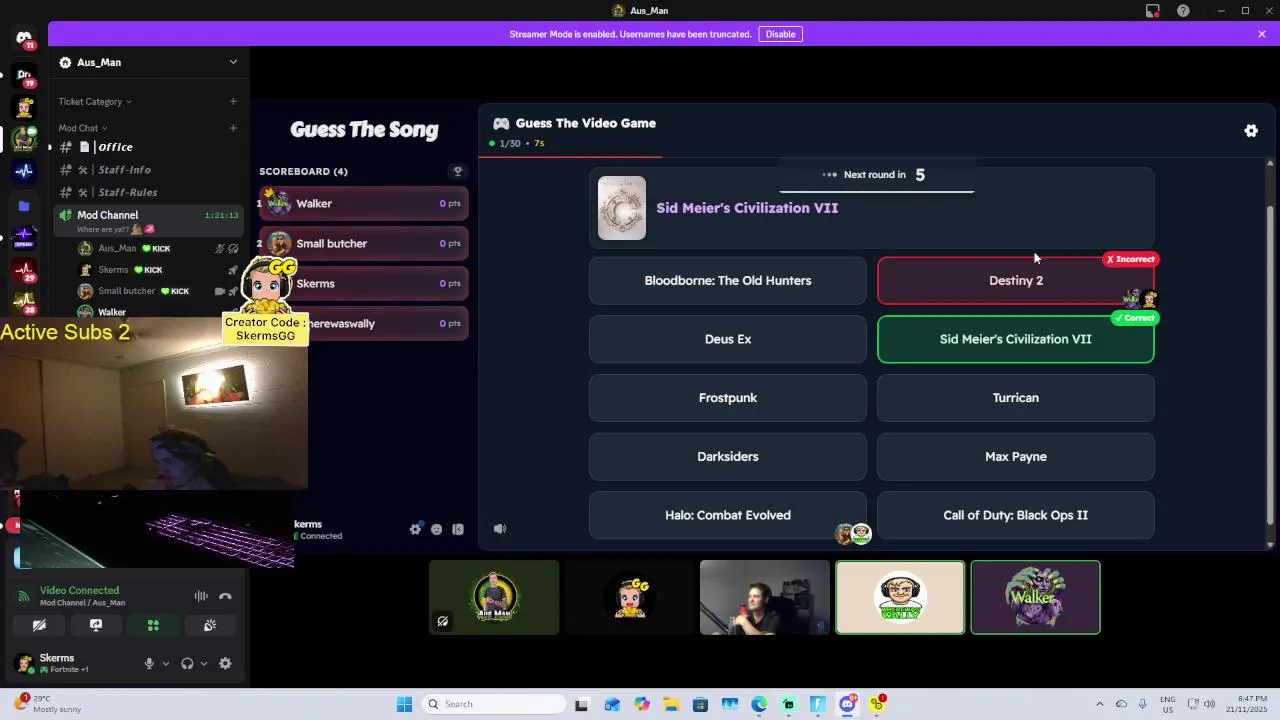
Task: Disconnect from voice call hang-up icon
Action: [x=226, y=596]
